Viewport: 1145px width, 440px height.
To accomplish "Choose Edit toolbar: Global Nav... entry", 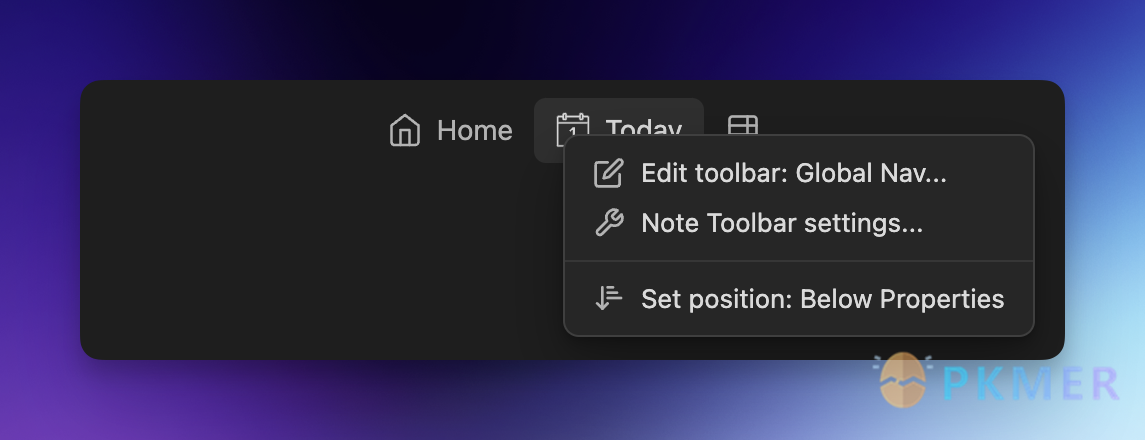I will click(793, 174).
